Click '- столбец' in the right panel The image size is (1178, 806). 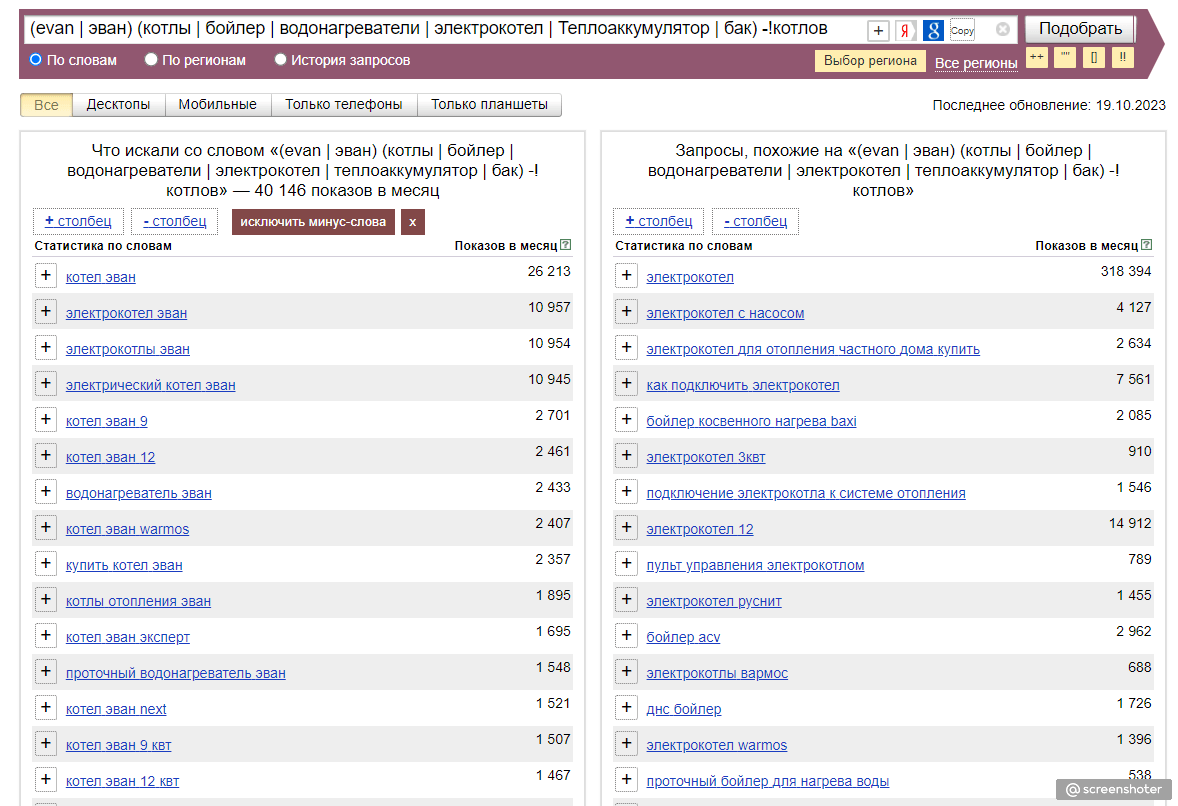click(x=756, y=221)
